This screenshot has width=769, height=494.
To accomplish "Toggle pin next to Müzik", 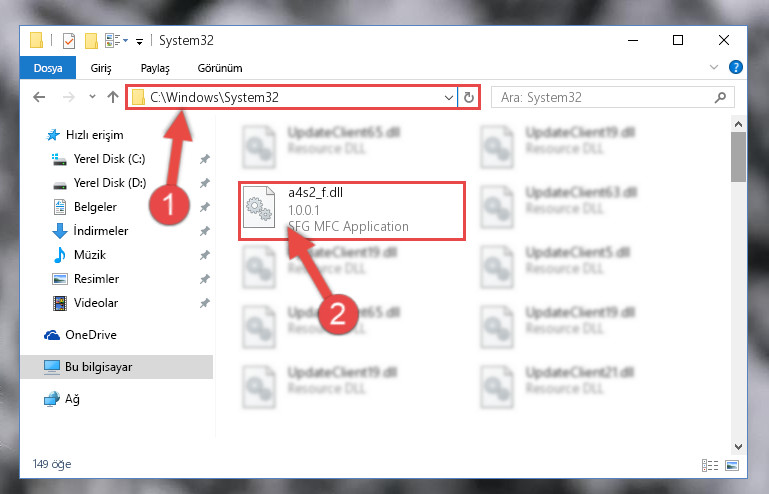I will pyautogui.click(x=205, y=255).
